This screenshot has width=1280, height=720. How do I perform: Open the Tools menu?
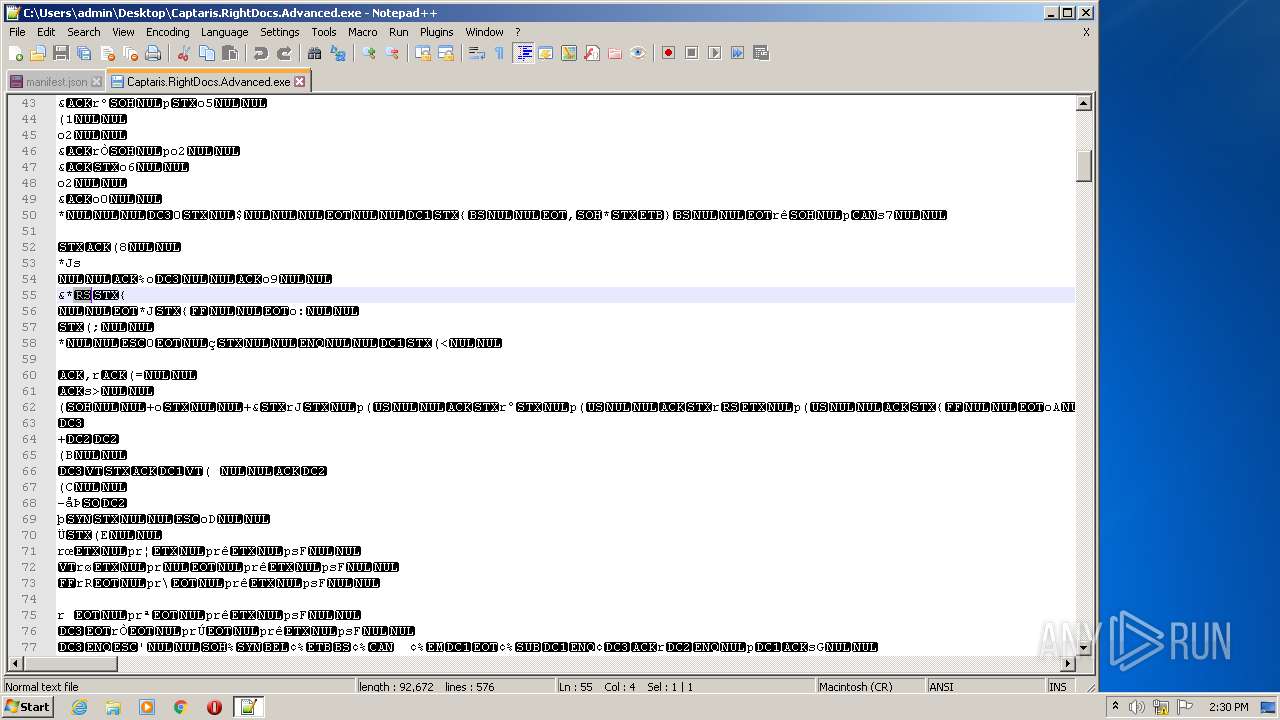tap(324, 32)
